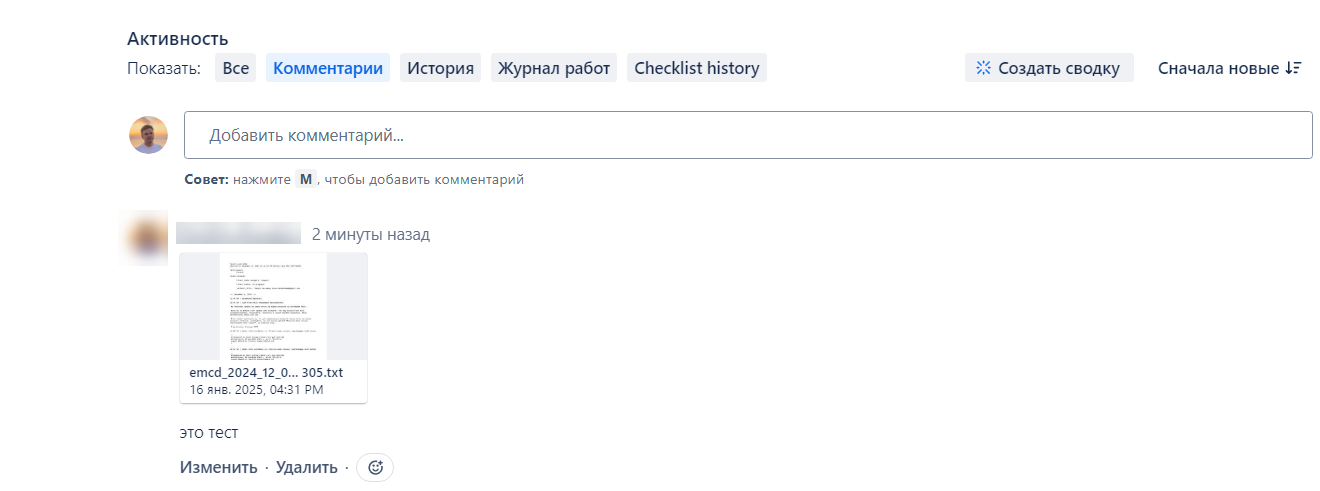Toggle the Сначала новые sort order
Image resolution: width=1320 pixels, height=491 pixels.
1229,68
